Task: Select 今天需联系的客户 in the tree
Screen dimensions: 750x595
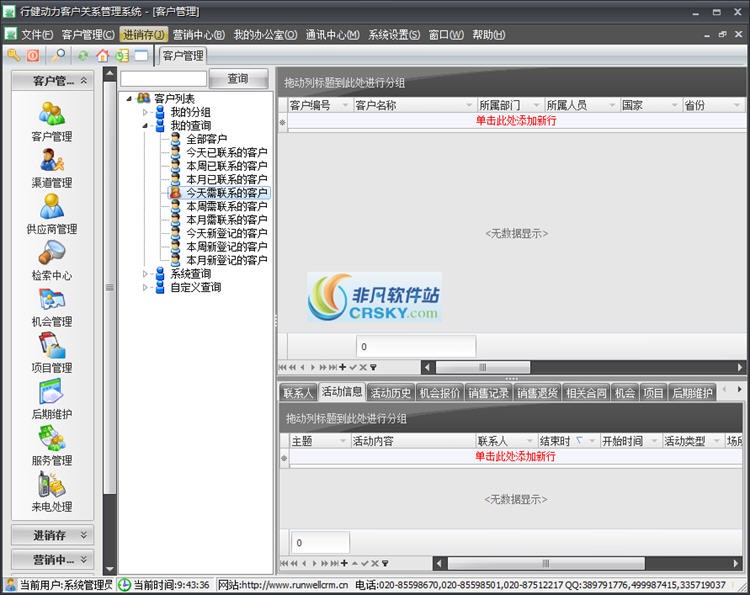Action: pyautogui.click(x=227, y=193)
